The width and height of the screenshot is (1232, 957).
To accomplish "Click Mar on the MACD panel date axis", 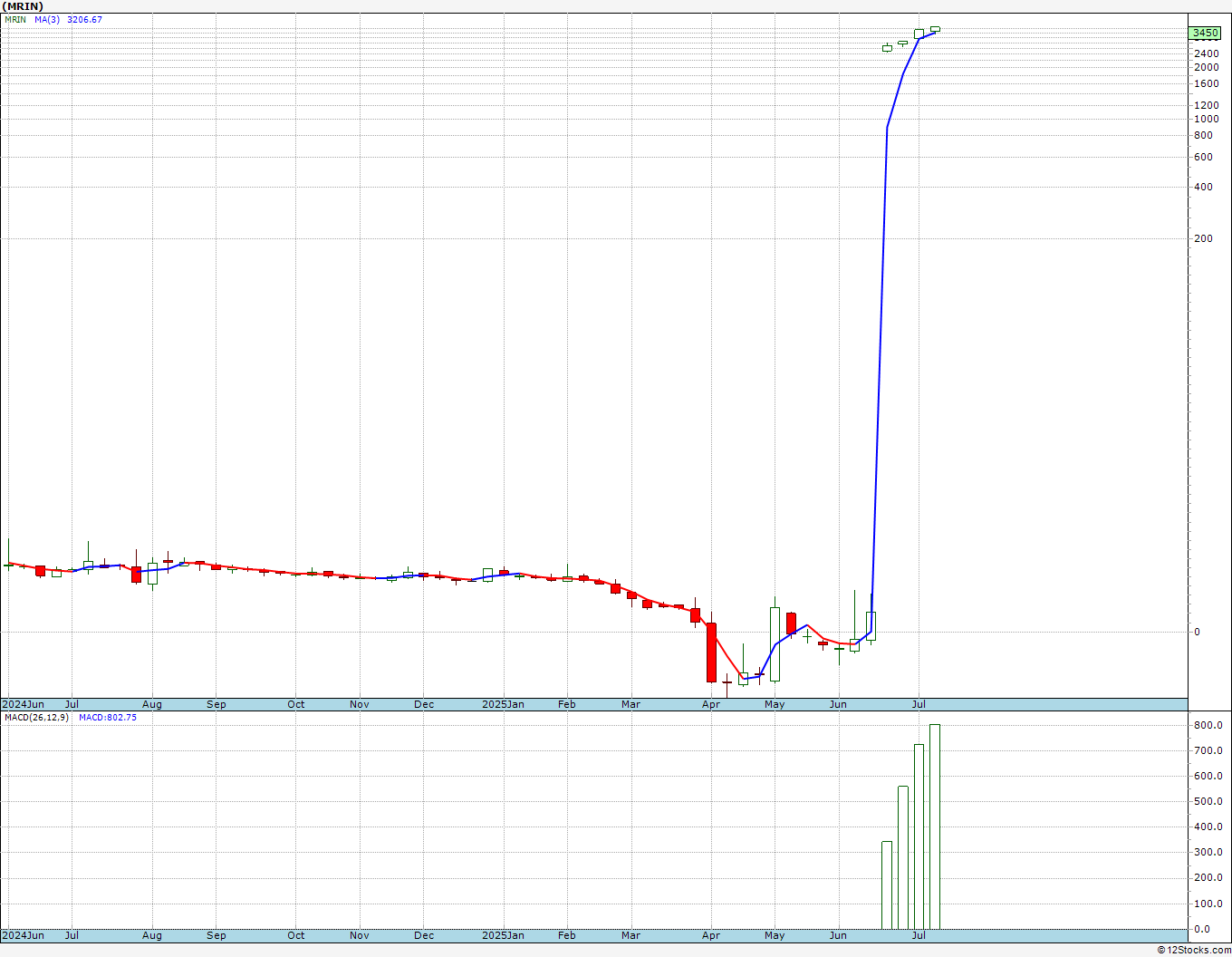I will coord(631,935).
